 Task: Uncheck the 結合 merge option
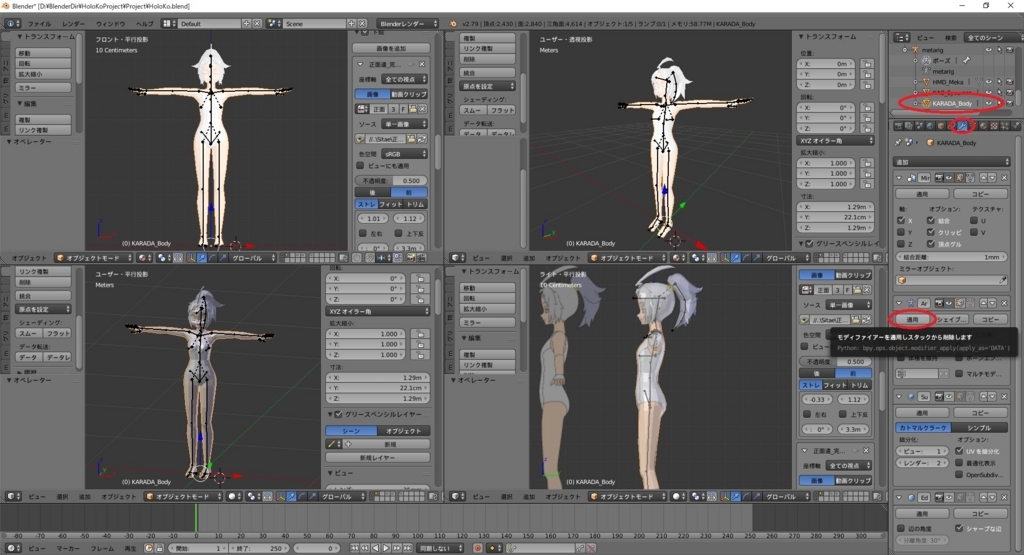(931, 220)
